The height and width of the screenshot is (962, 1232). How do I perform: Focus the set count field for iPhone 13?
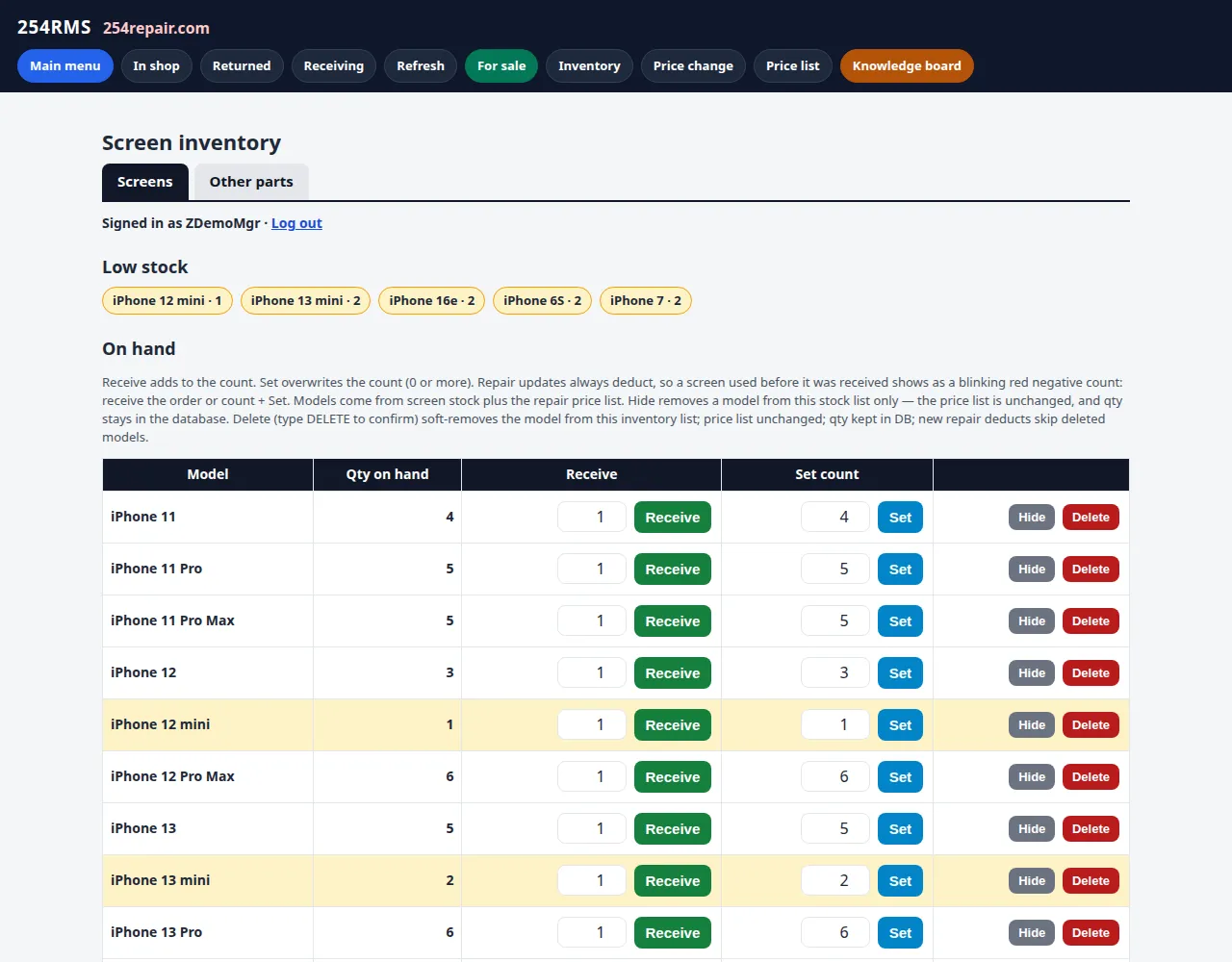[835, 829]
